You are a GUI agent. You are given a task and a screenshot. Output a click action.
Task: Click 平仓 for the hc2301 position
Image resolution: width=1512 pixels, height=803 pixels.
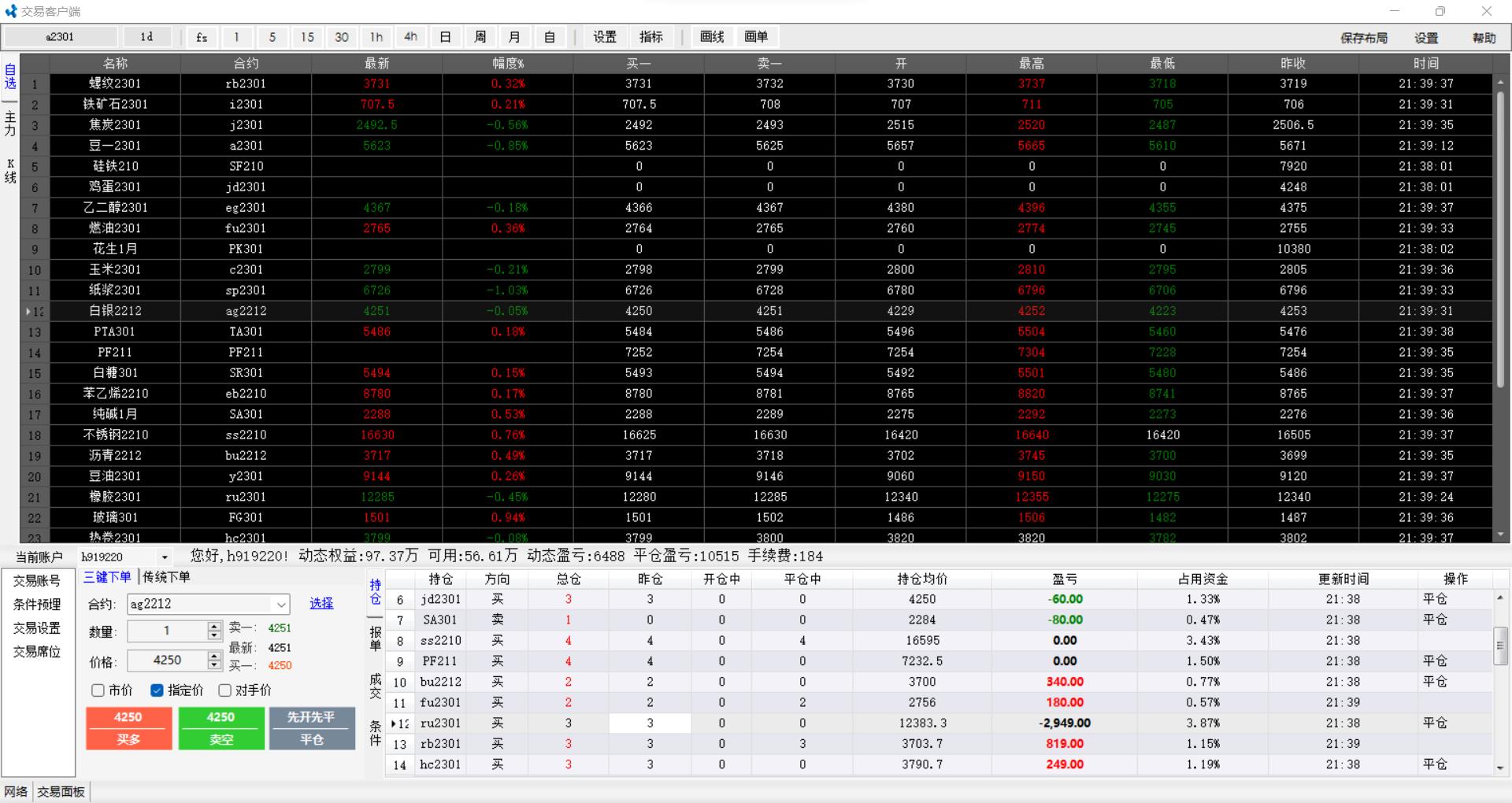[x=1435, y=764]
